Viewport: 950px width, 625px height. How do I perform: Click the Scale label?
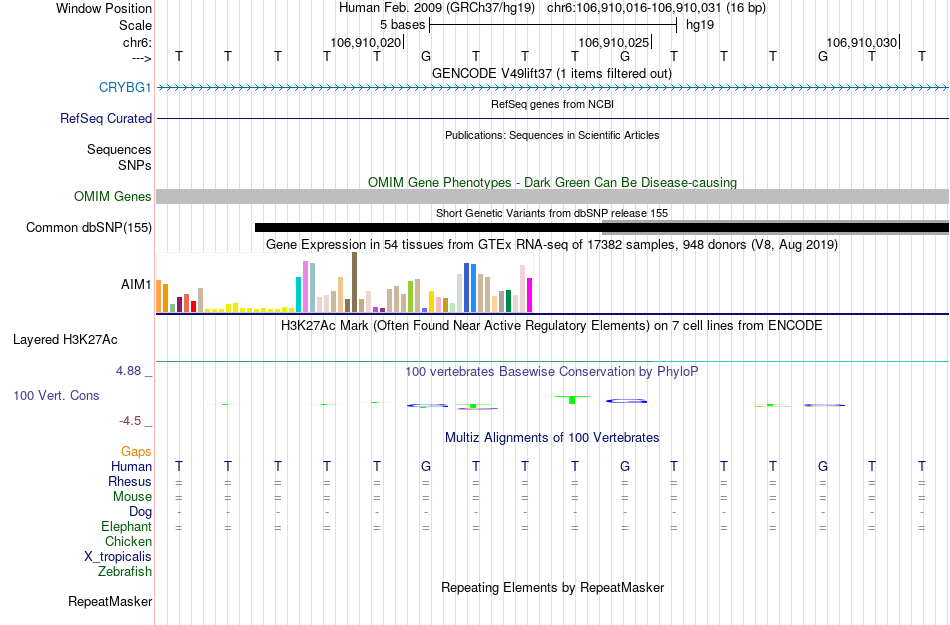[135, 25]
